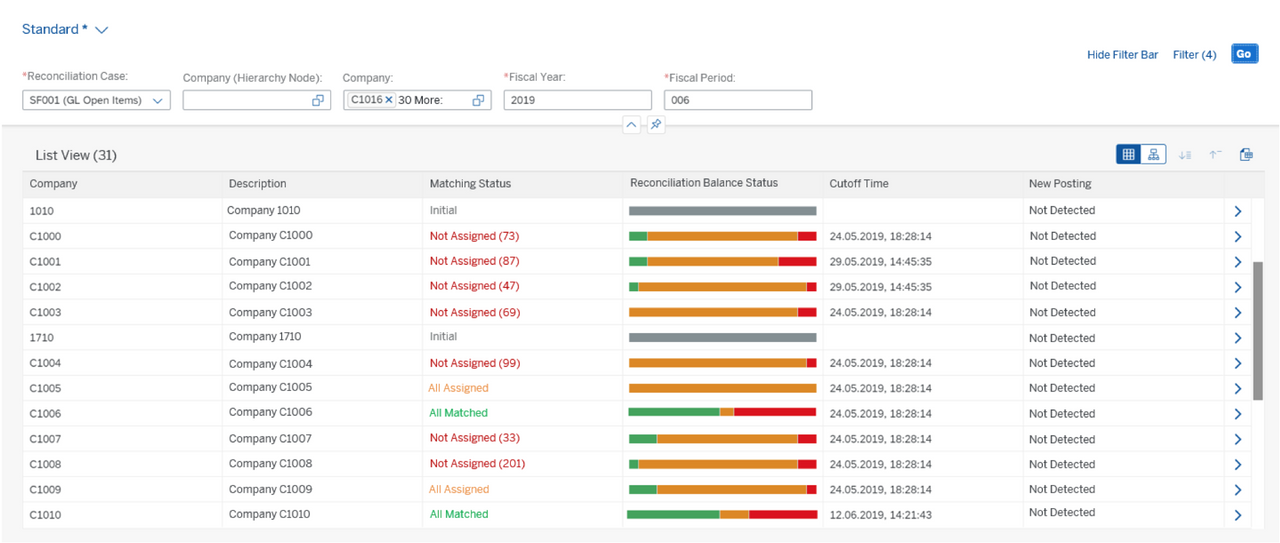1280x543 pixels.
Task: Click the Fiscal Year input field
Action: pyautogui.click(x=578, y=100)
